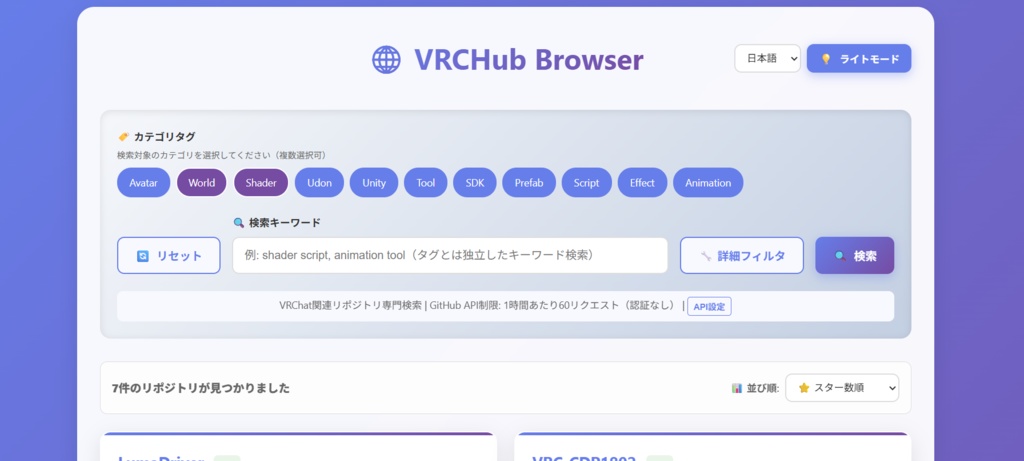
Task: Enable the Unity category tag
Action: [374, 183]
